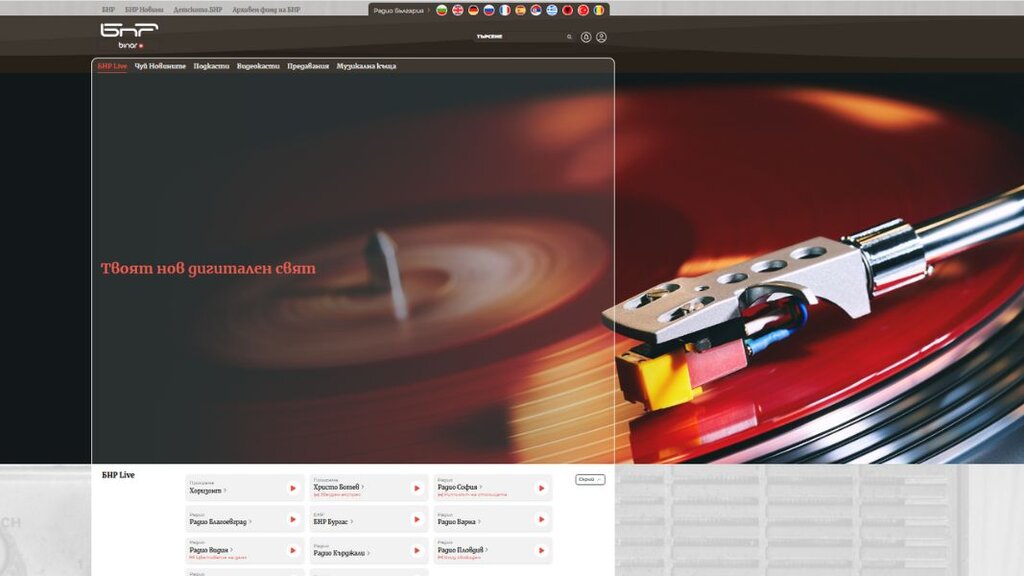The image size is (1024, 576).
Task: Open the notifications bell icon
Action: 586,37
